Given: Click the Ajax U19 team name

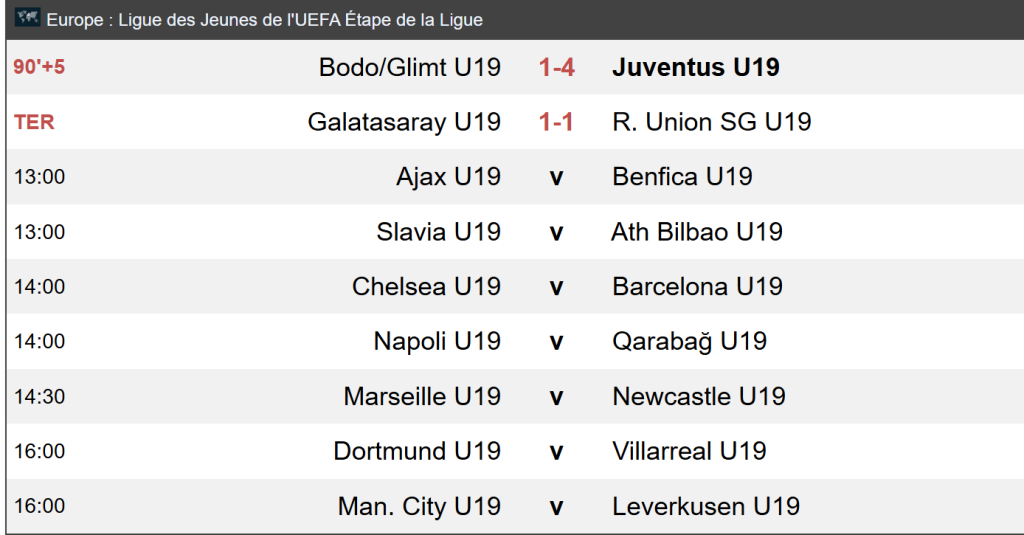Looking at the screenshot, I should point(448,177).
